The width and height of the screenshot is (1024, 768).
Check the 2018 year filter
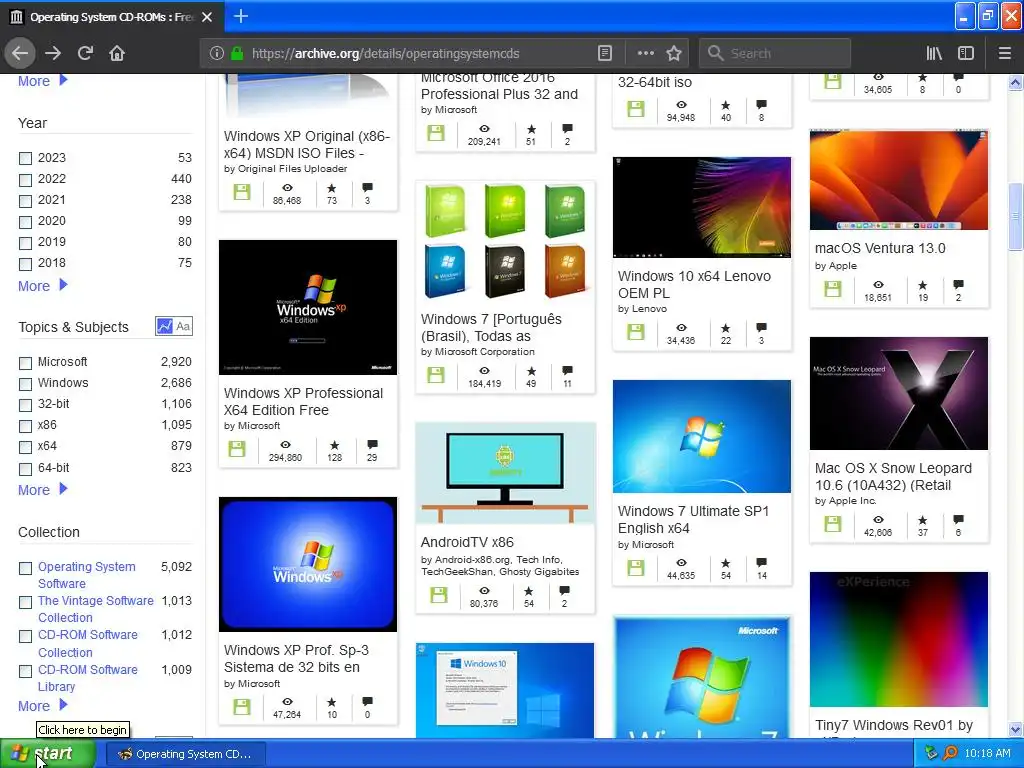[x=25, y=264]
